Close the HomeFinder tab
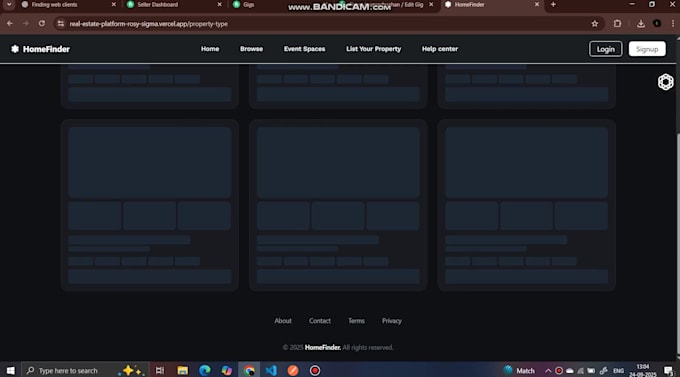Viewport: 680px width, 377px height. (x=537, y=4)
